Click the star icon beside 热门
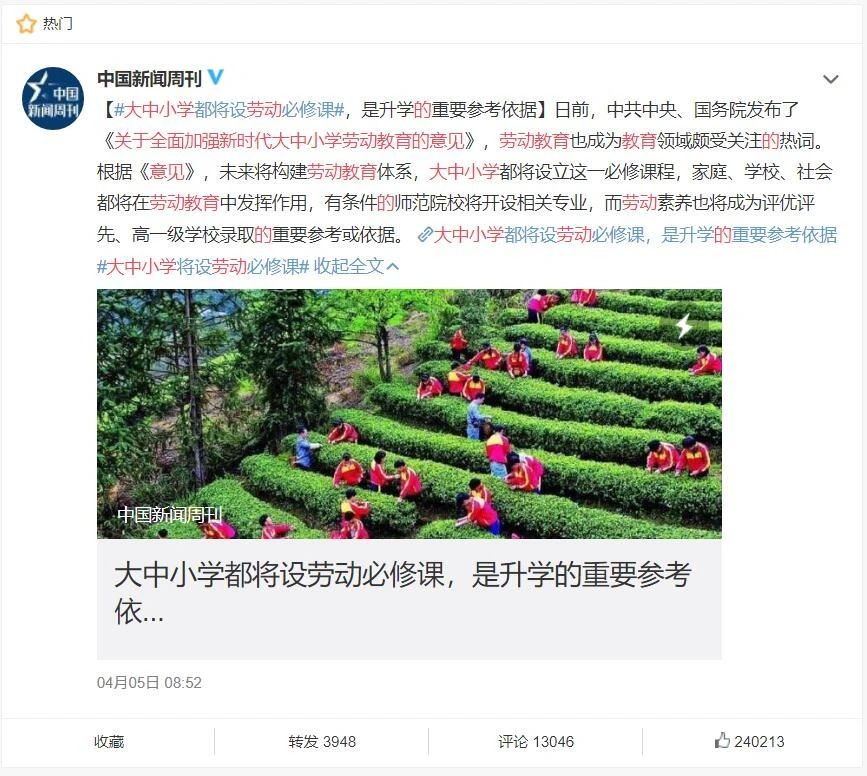Image resolution: width=867 pixels, height=776 pixels. pyautogui.click(x=26, y=24)
